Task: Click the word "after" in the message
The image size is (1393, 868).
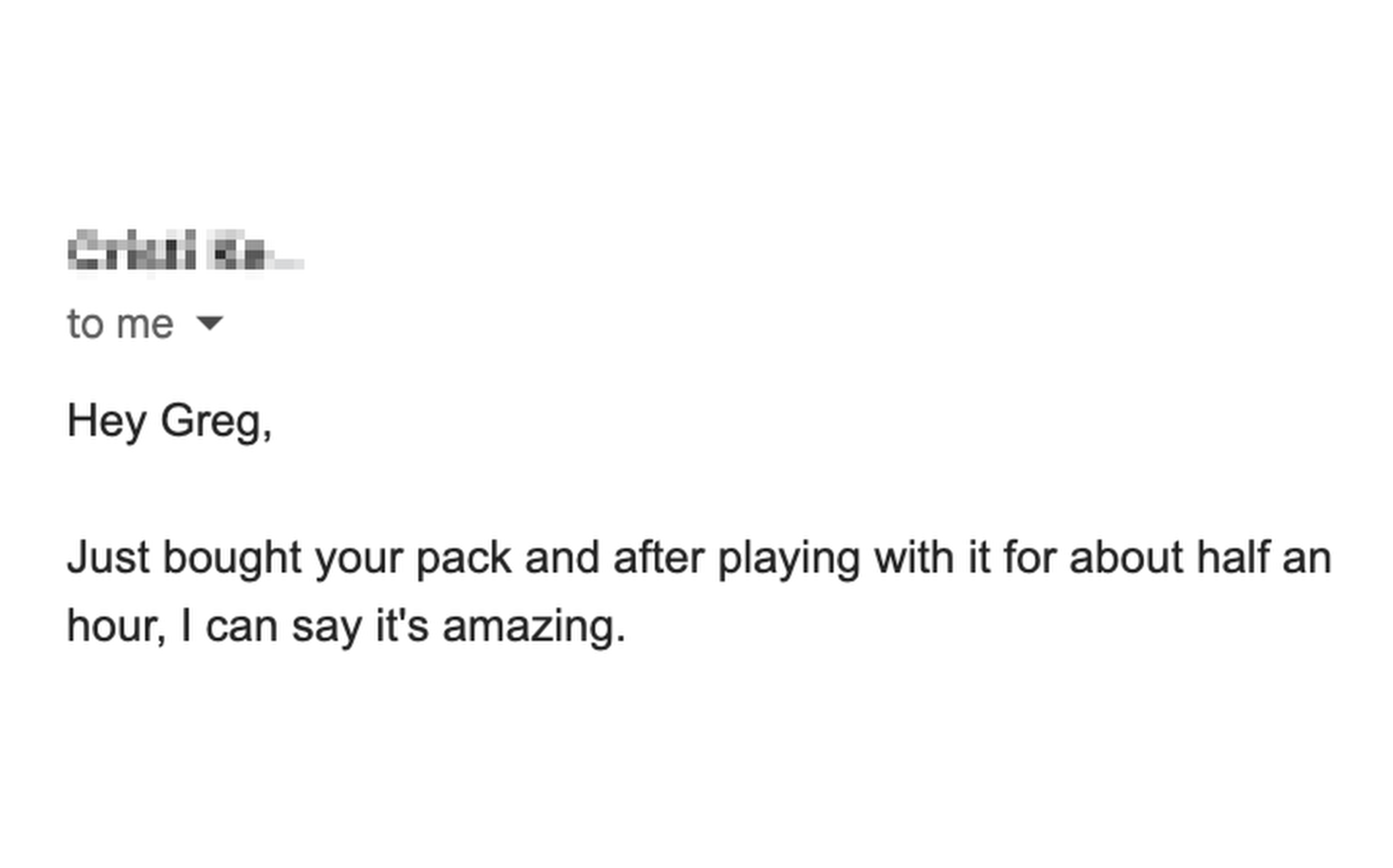Action: 658,558
